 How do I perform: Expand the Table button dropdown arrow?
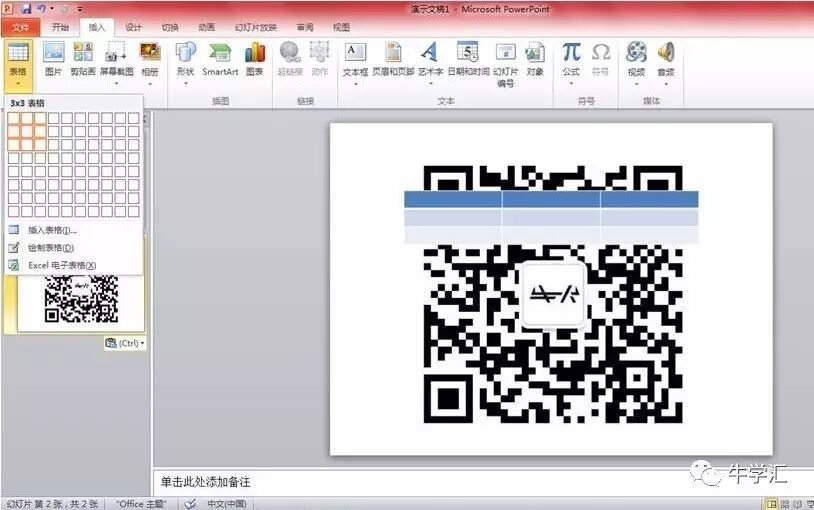click(x=18, y=84)
